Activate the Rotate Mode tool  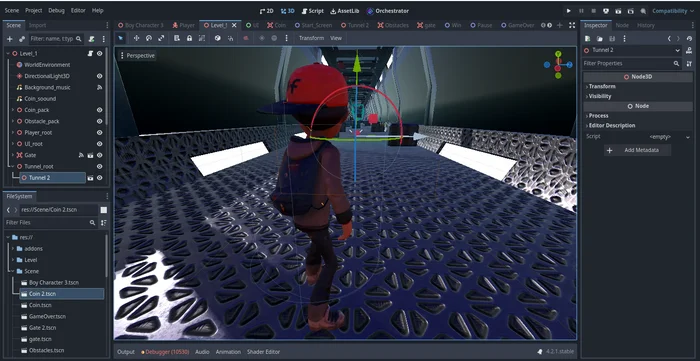tap(149, 38)
